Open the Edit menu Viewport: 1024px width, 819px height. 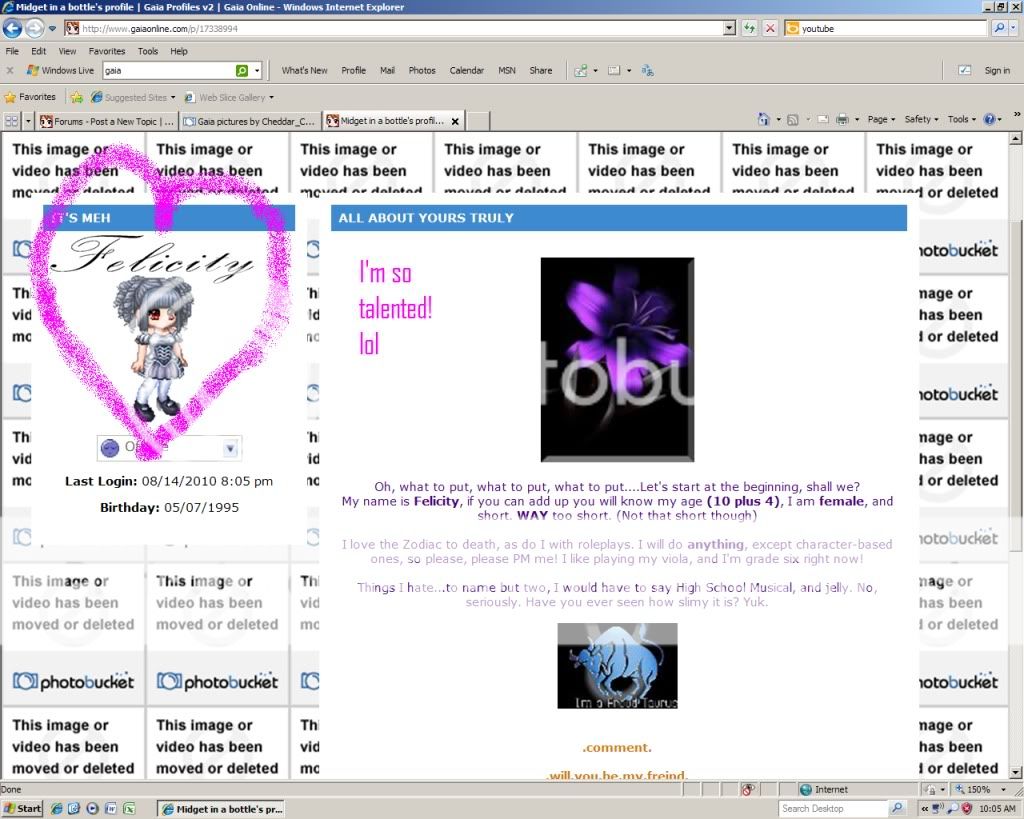coord(39,51)
